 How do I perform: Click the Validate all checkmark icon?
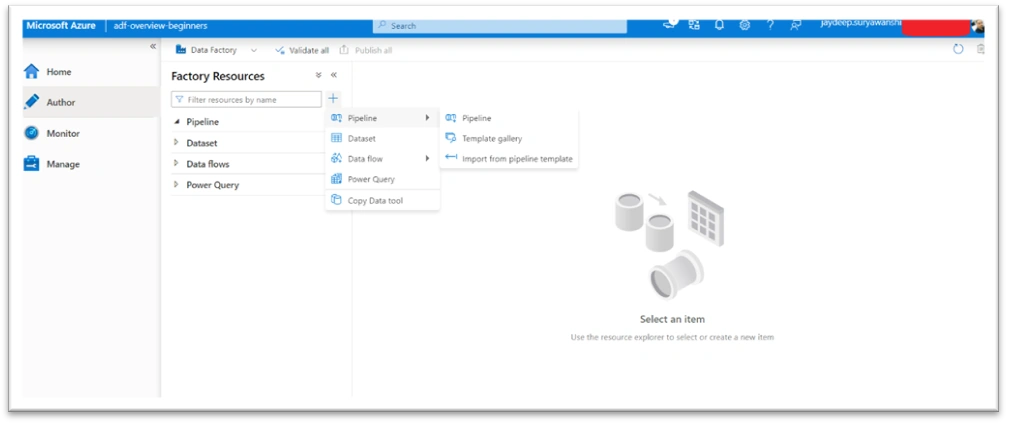tap(280, 50)
